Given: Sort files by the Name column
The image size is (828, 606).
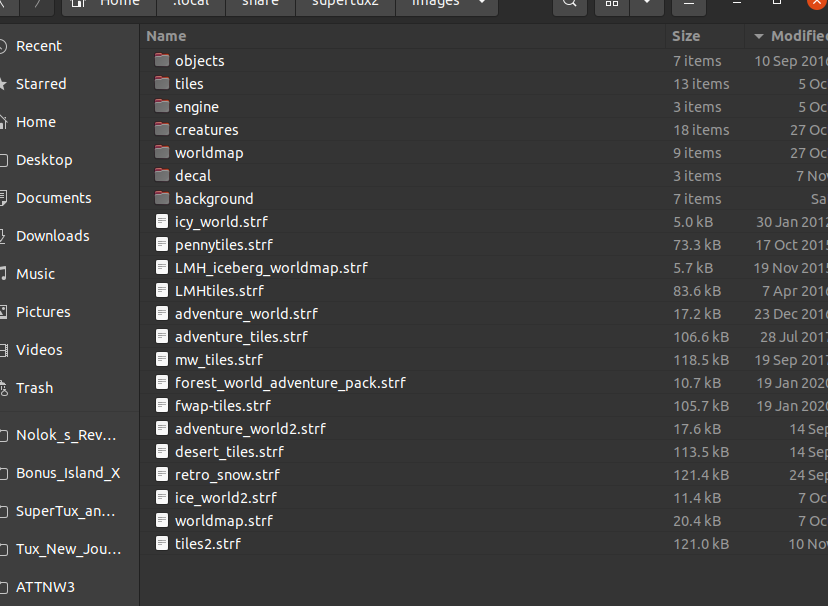Looking at the screenshot, I should (x=167, y=36).
